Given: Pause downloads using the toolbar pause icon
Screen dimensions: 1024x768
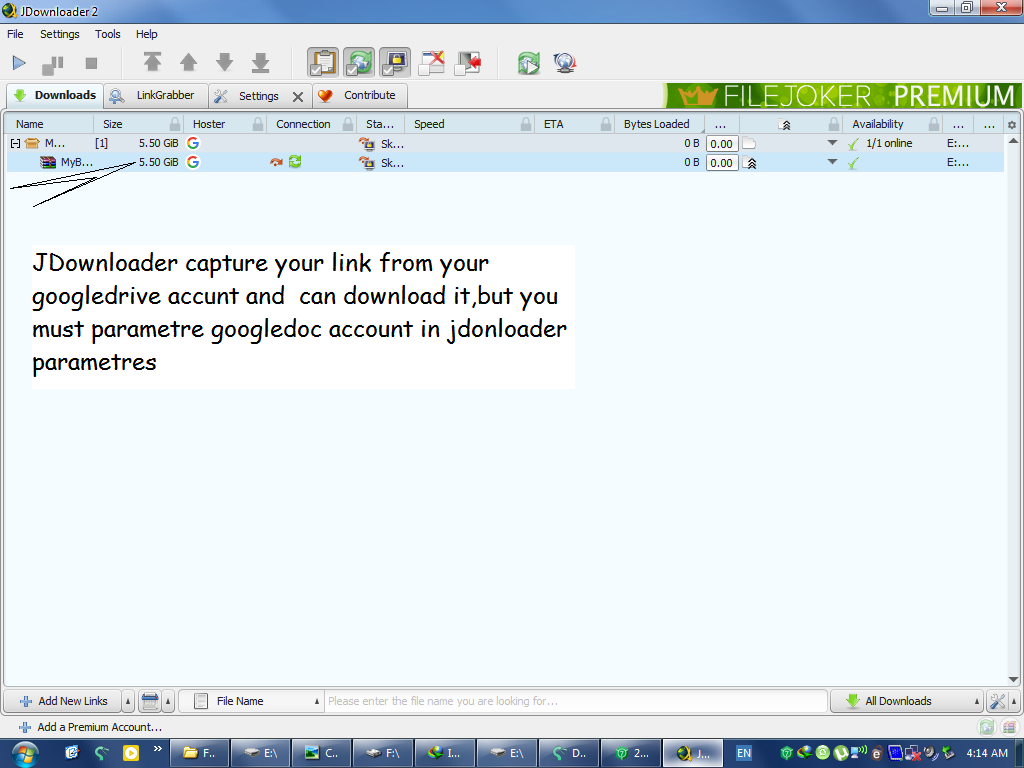Looking at the screenshot, I should tap(53, 64).
